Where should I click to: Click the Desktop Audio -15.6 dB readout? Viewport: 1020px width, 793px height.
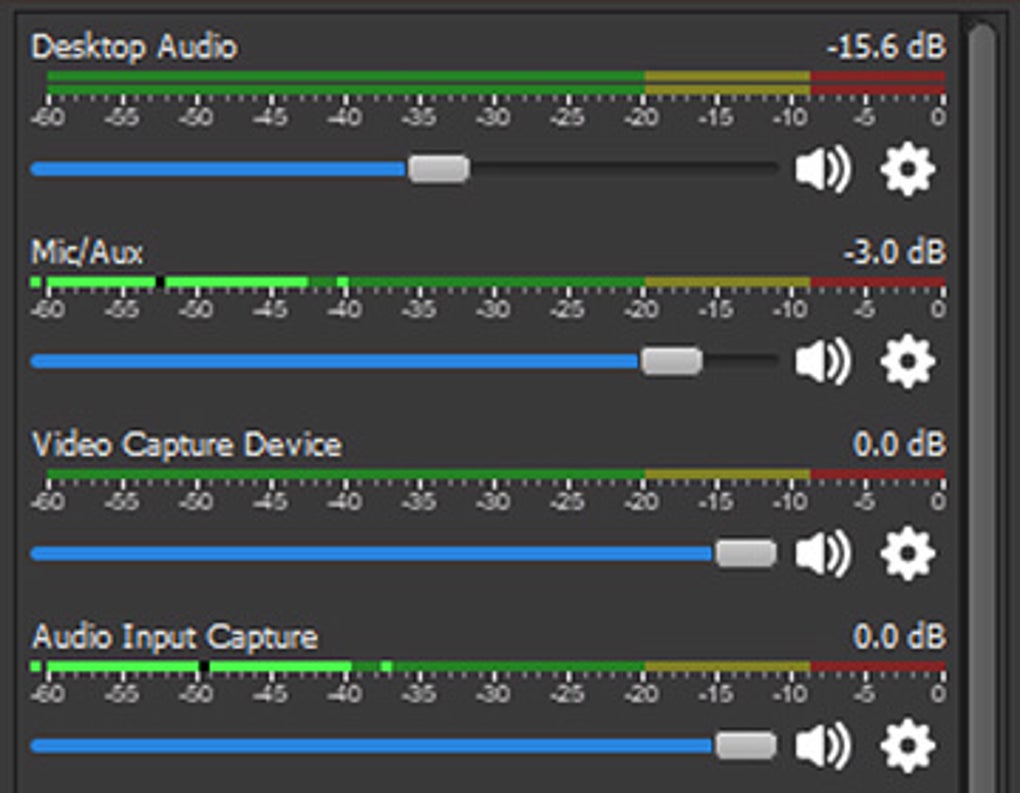[886, 47]
